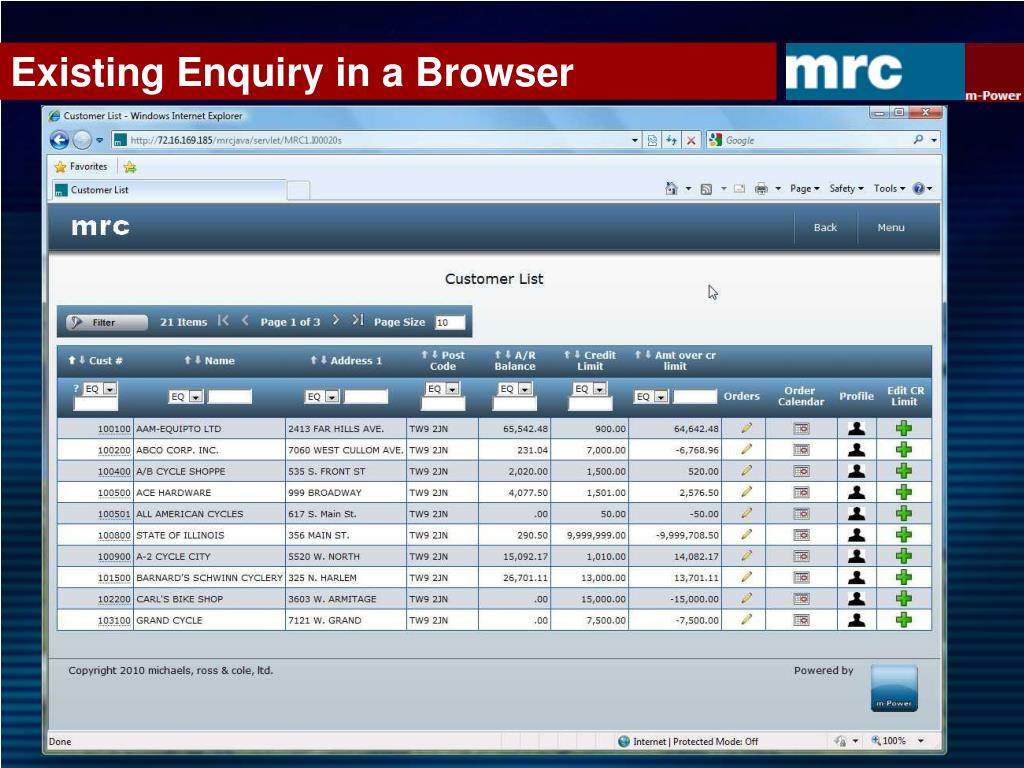Viewport: 1024px width, 768px height.
Task: Sort by A/R Balance column arrows
Action: coord(503,355)
